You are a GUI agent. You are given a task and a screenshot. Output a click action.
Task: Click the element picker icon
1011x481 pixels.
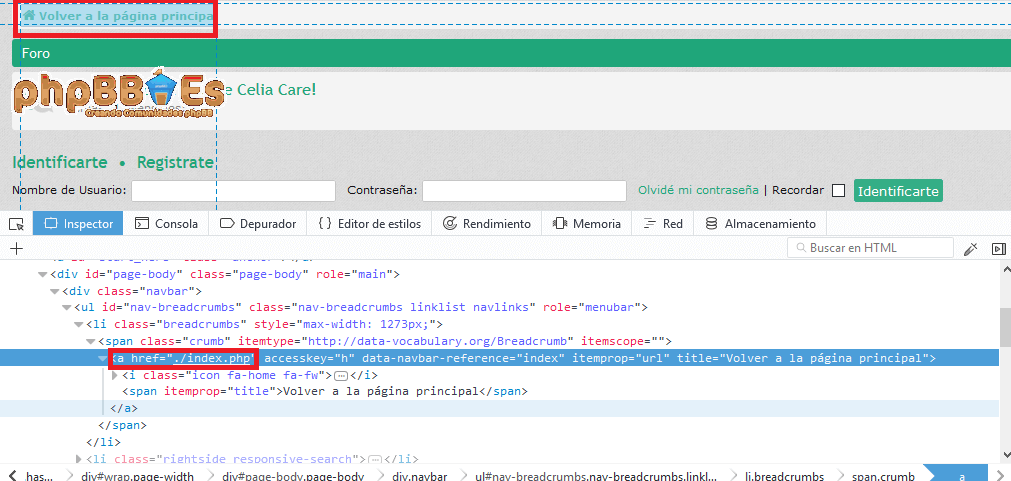[x=16, y=224]
